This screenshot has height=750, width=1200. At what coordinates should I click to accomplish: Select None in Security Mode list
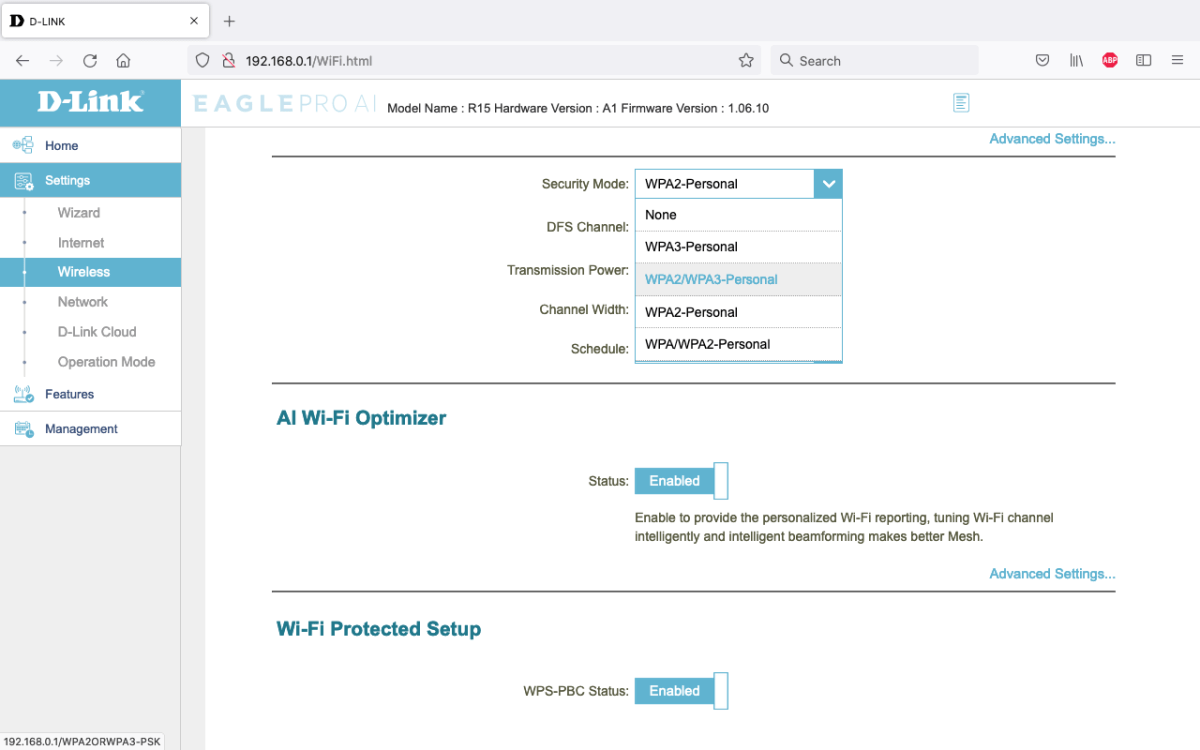click(x=739, y=215)
